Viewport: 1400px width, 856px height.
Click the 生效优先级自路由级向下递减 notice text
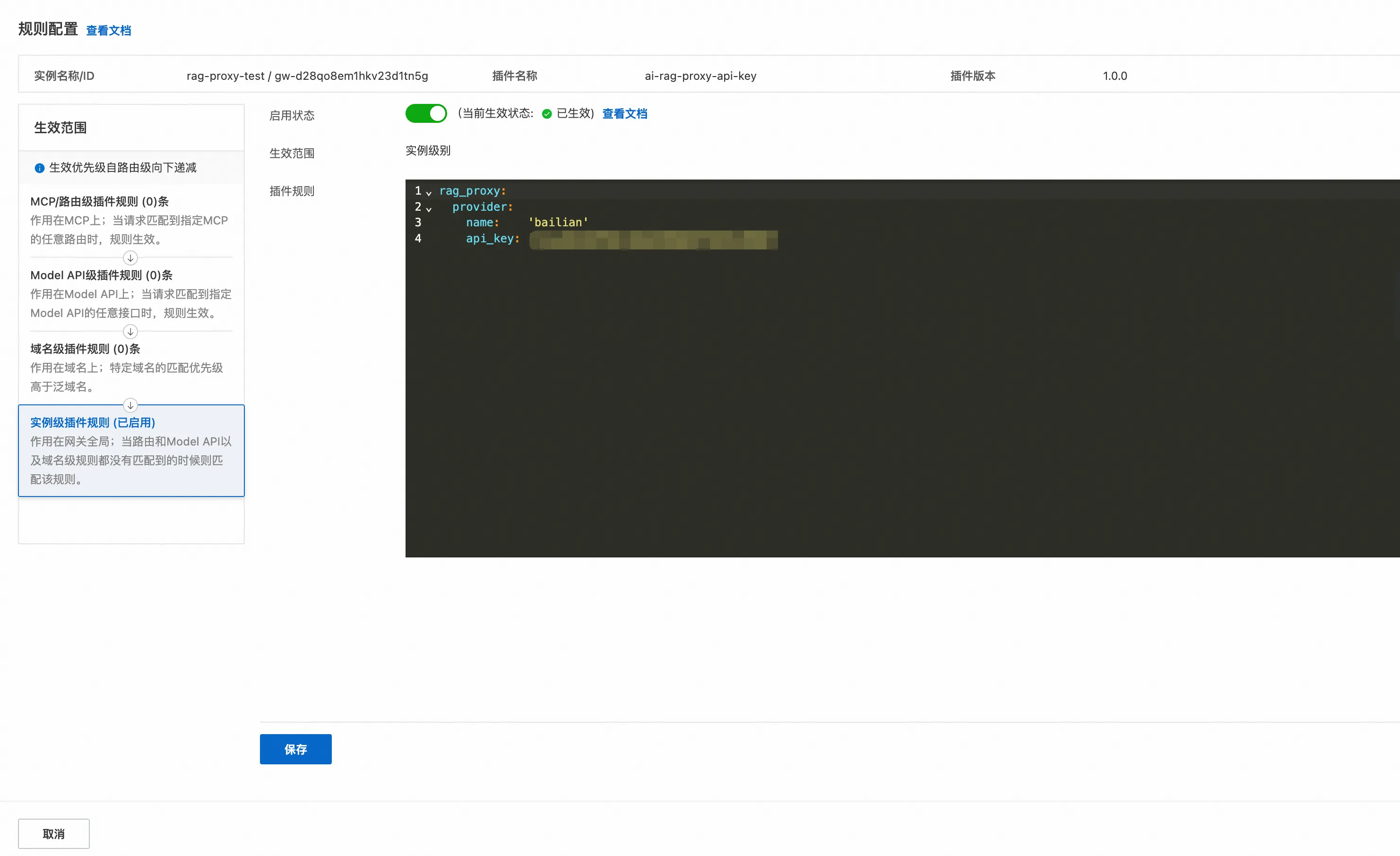point(123,168)
